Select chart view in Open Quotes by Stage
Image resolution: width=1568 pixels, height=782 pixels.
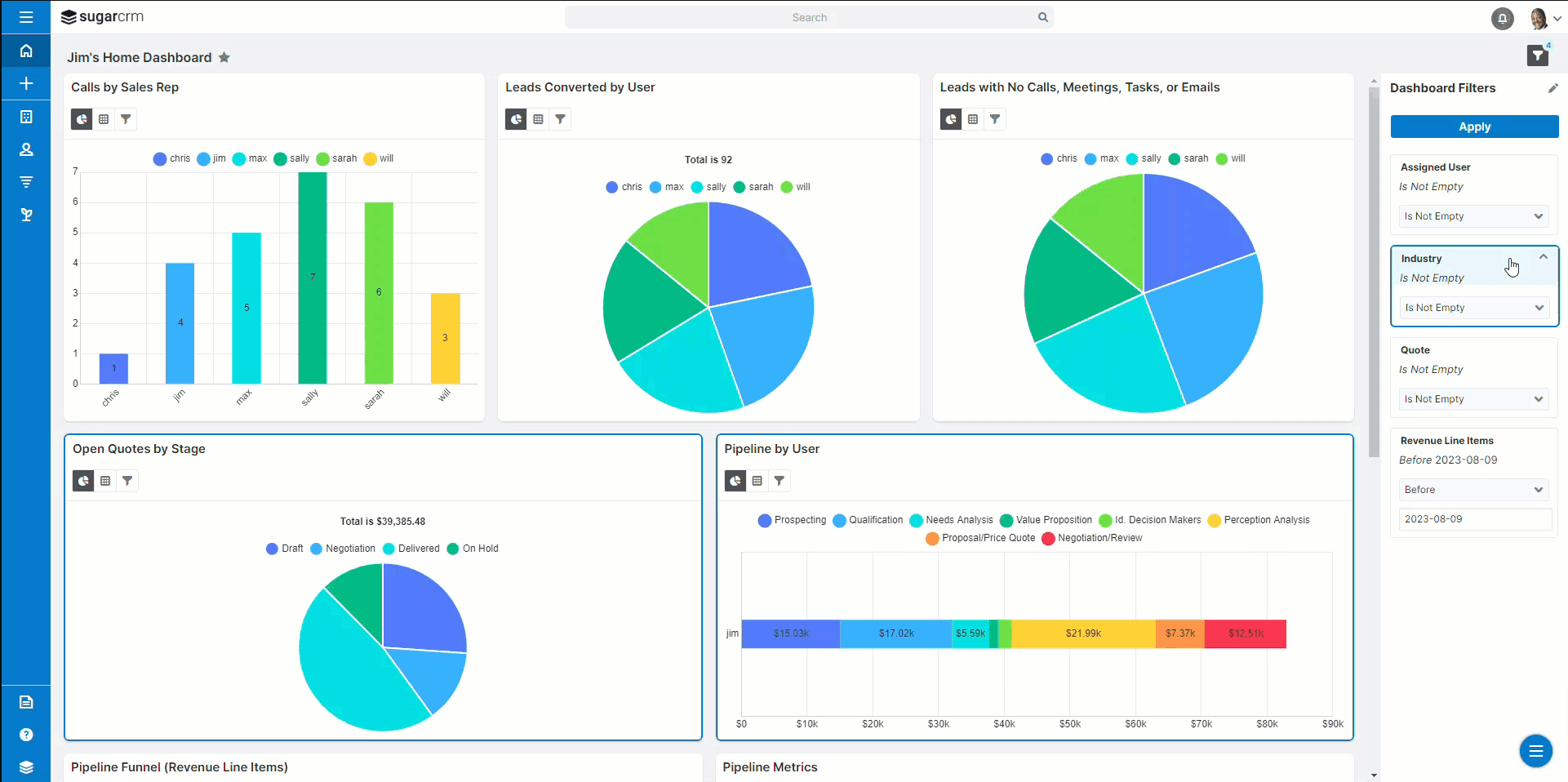pos(82,481)
